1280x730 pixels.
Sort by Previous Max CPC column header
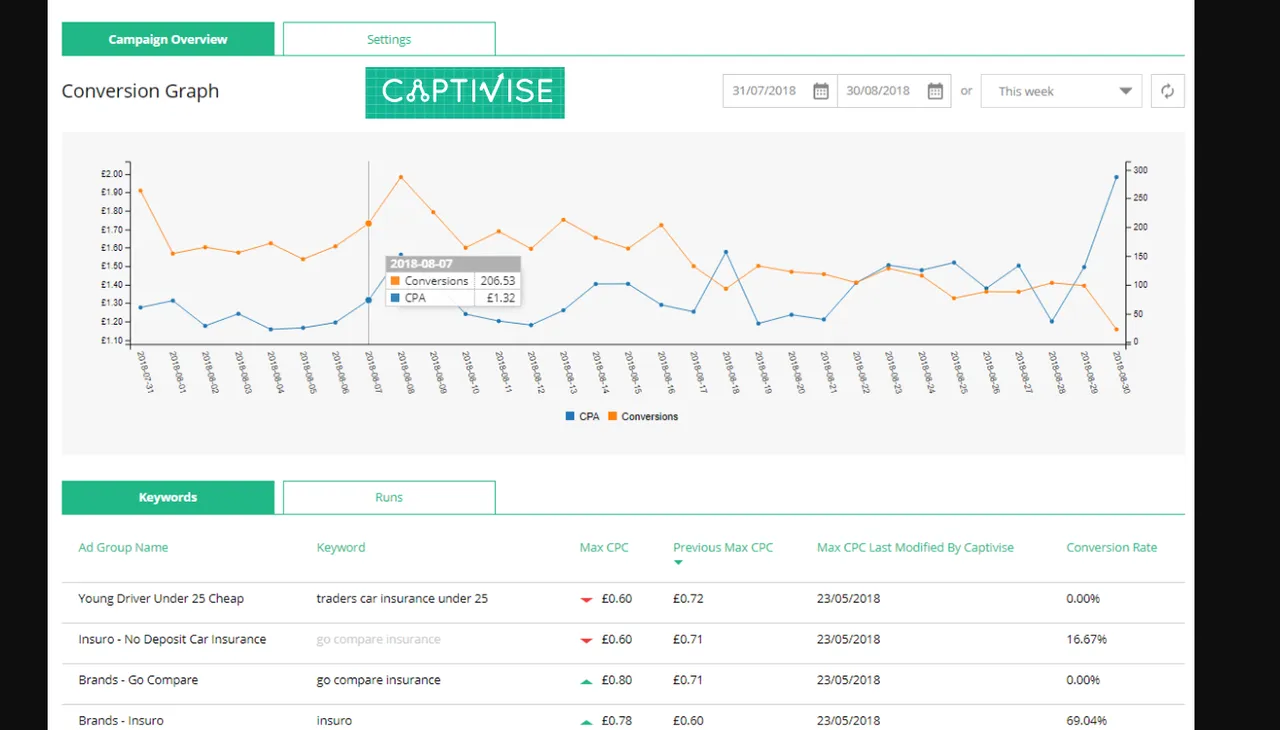(723, 547)
